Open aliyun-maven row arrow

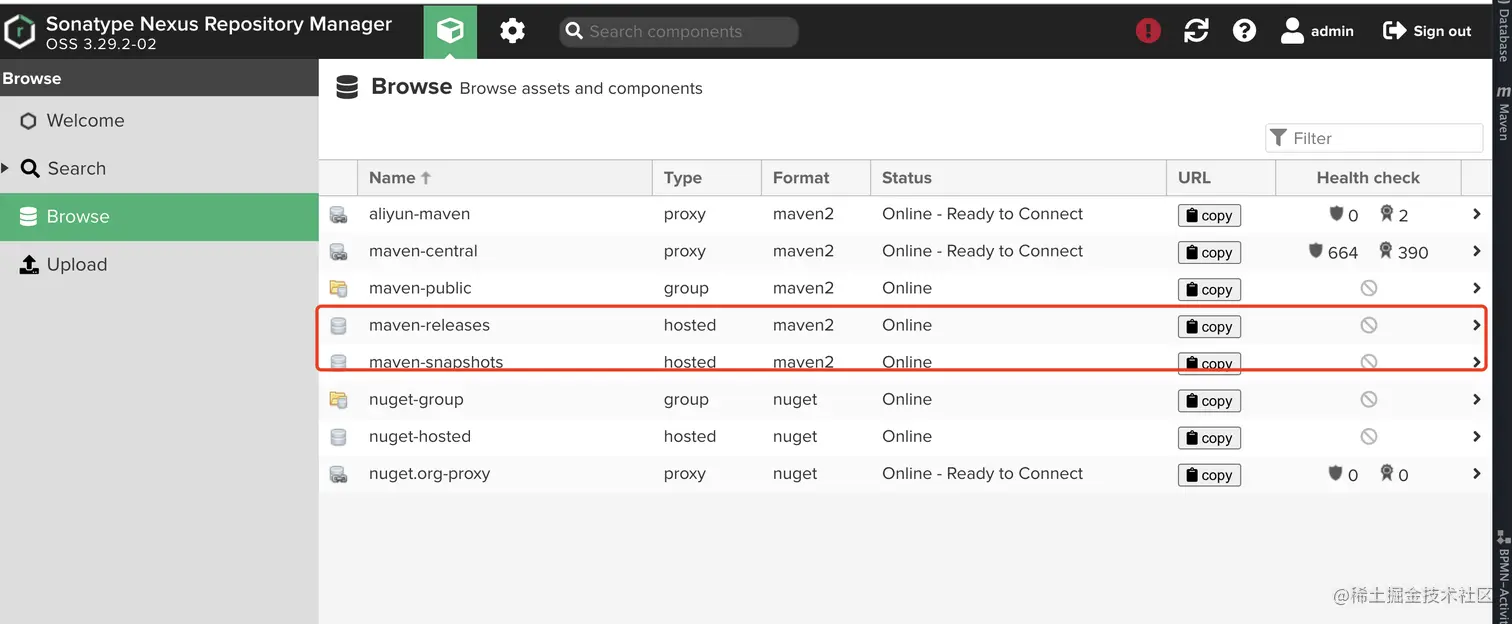tap(1476, 214)
